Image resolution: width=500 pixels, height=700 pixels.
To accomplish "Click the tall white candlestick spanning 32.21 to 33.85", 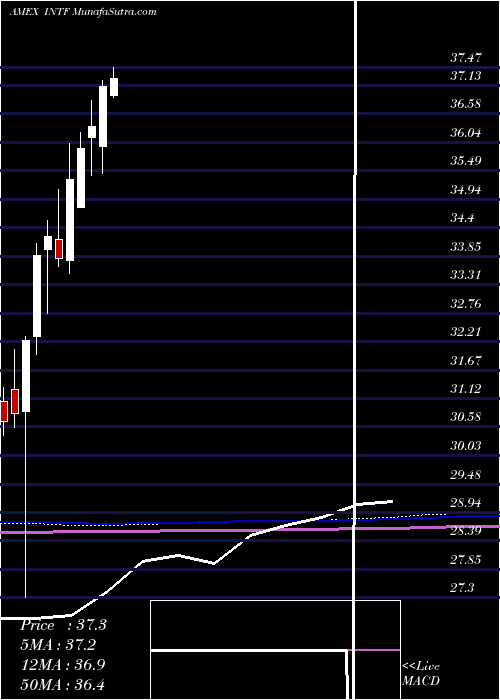I will [37, 296].
